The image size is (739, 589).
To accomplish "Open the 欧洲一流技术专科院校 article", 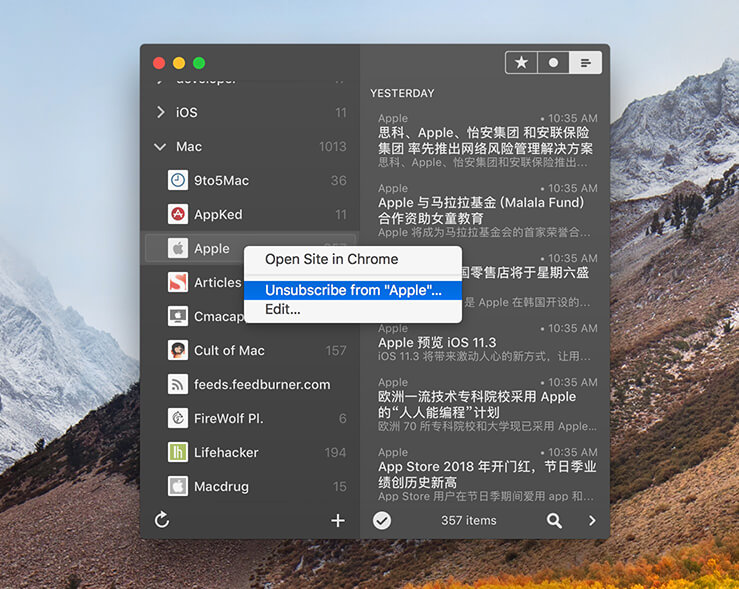I will (485, 404).
